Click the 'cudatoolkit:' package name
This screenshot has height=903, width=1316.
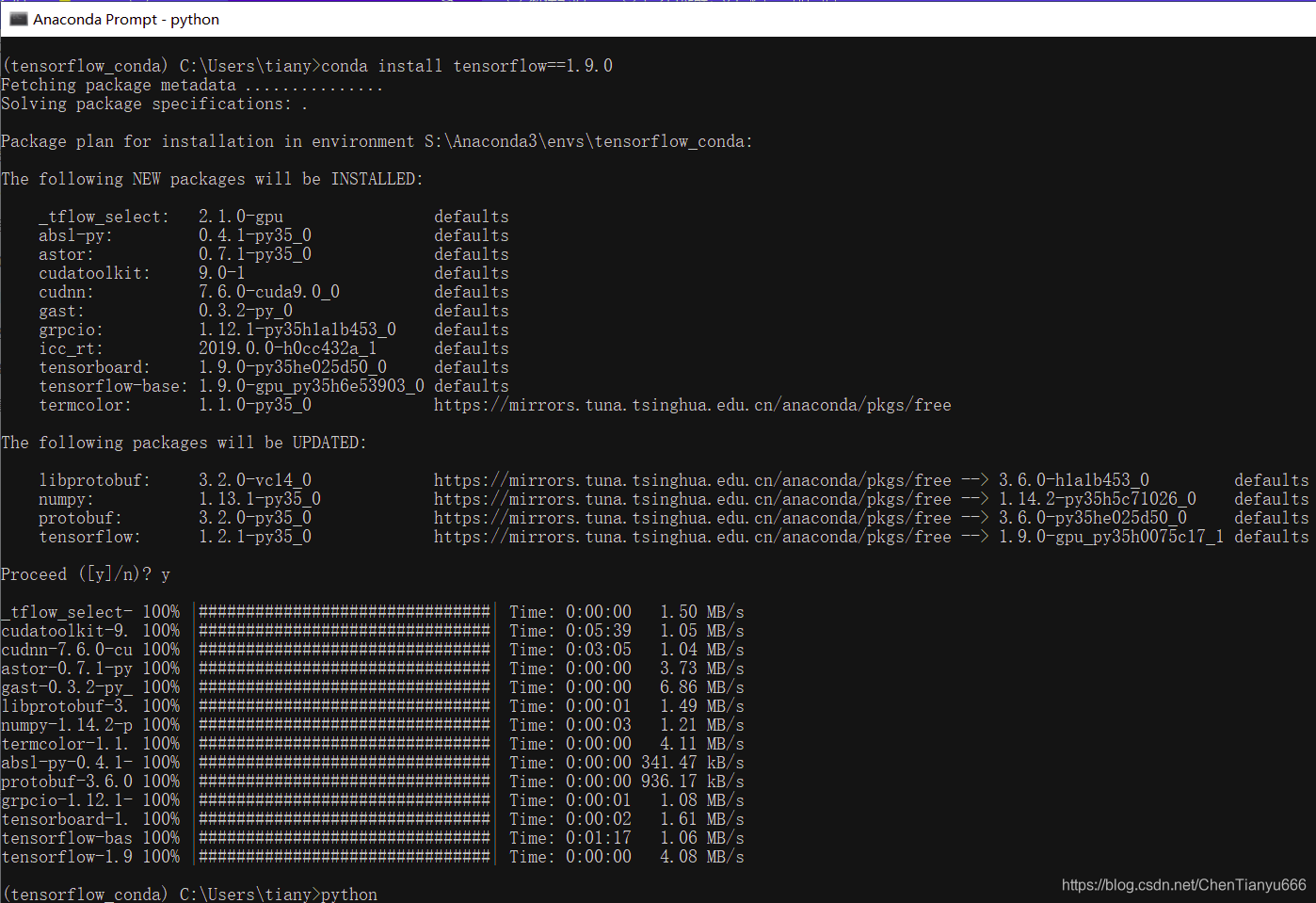pos(94,273)
